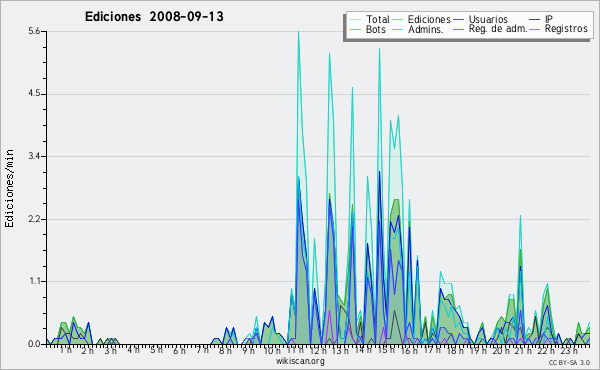Click the '4 h' x-axis tick label

click(x=133, y=350)
